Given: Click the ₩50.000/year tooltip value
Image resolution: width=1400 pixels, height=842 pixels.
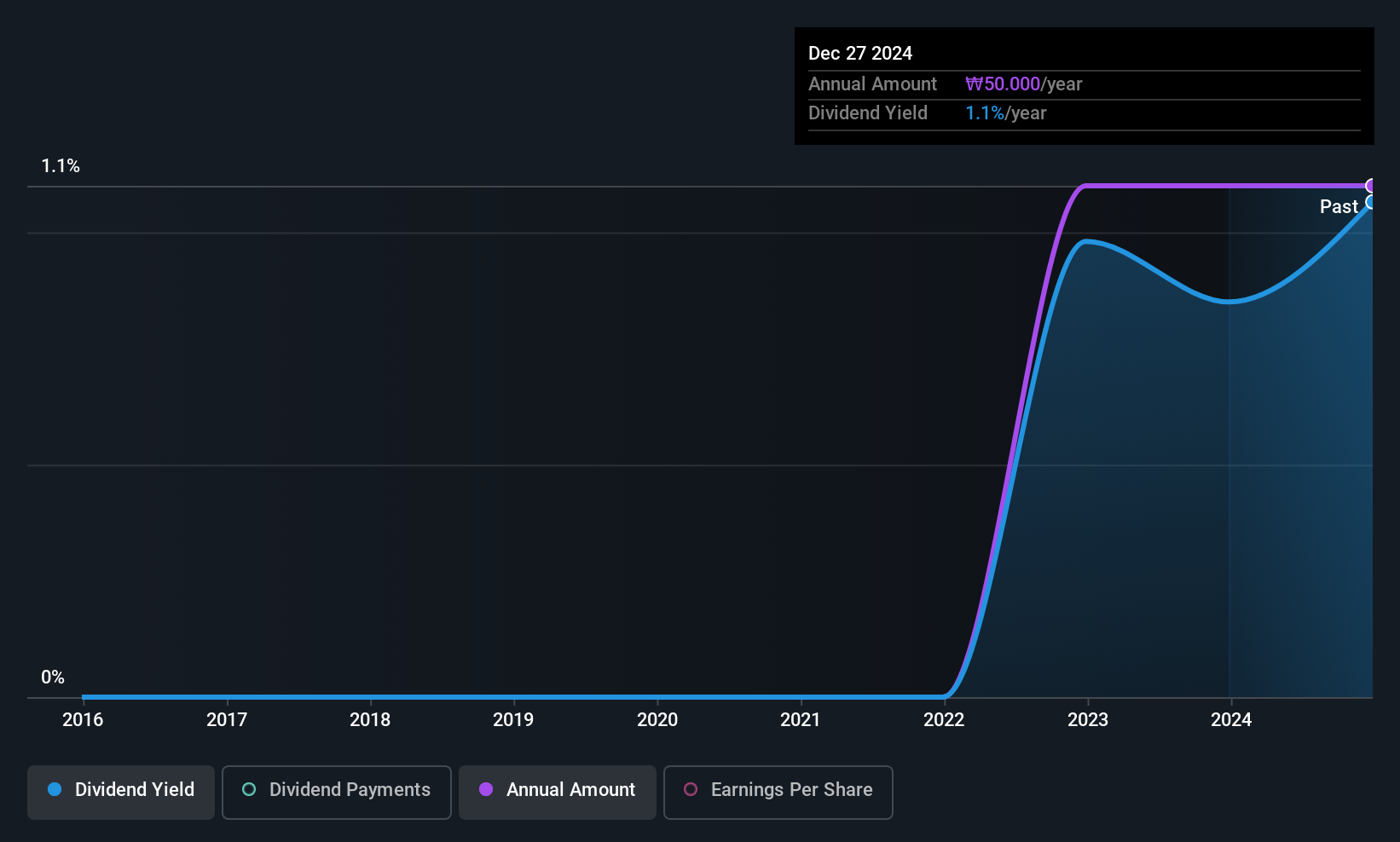Looking at the screenshot, I should pyautogui.click(x=1023, y=84).
